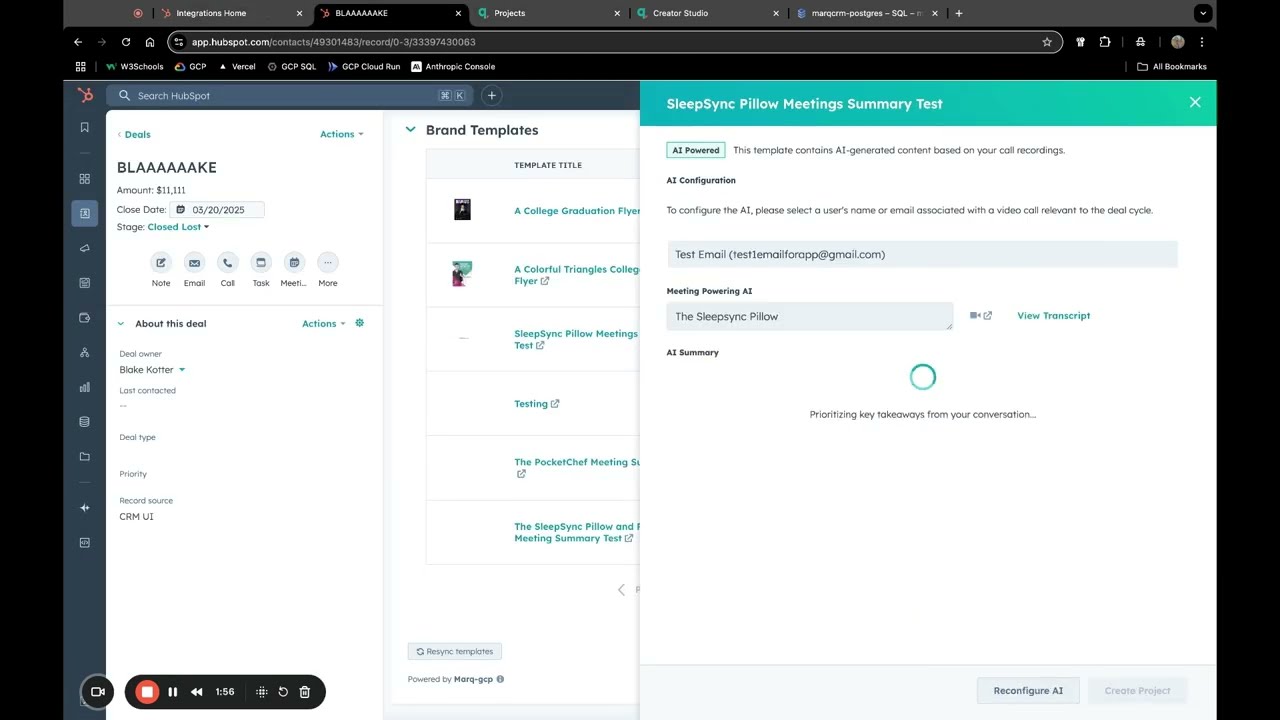Open A College Graduation Flyer template
The image size is (1280, 720).
click(x=577, y=211)
